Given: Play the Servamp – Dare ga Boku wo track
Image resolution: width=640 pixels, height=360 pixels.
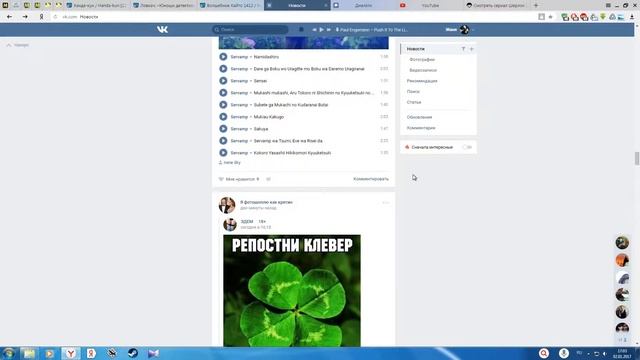Looking at the screenshot, I should pyautogui.click(x=223, y=69).
